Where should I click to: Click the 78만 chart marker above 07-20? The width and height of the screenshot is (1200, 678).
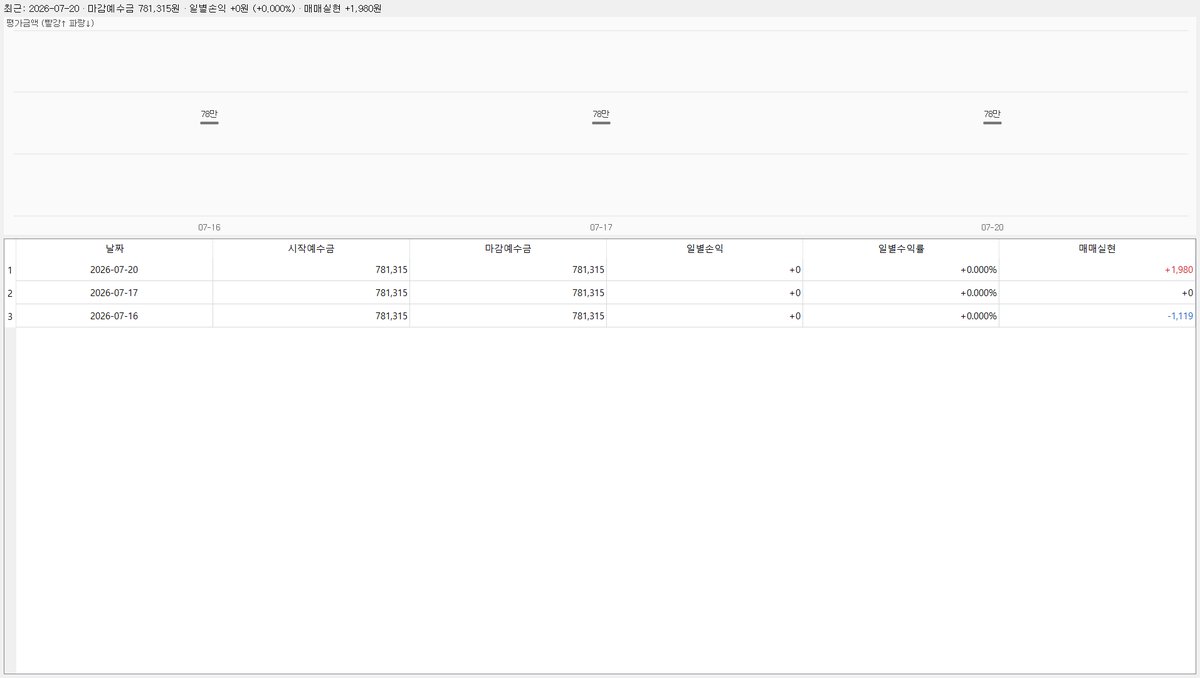pos(992,115)
